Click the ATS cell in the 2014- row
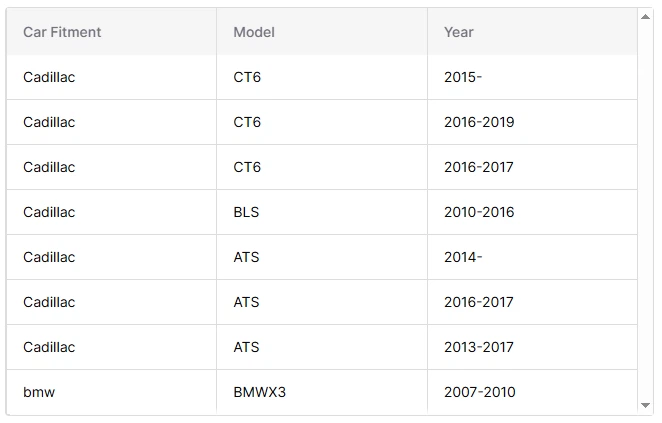Image resolution: width=662 pixels, height=423 pixels. [x=246, y=257]
